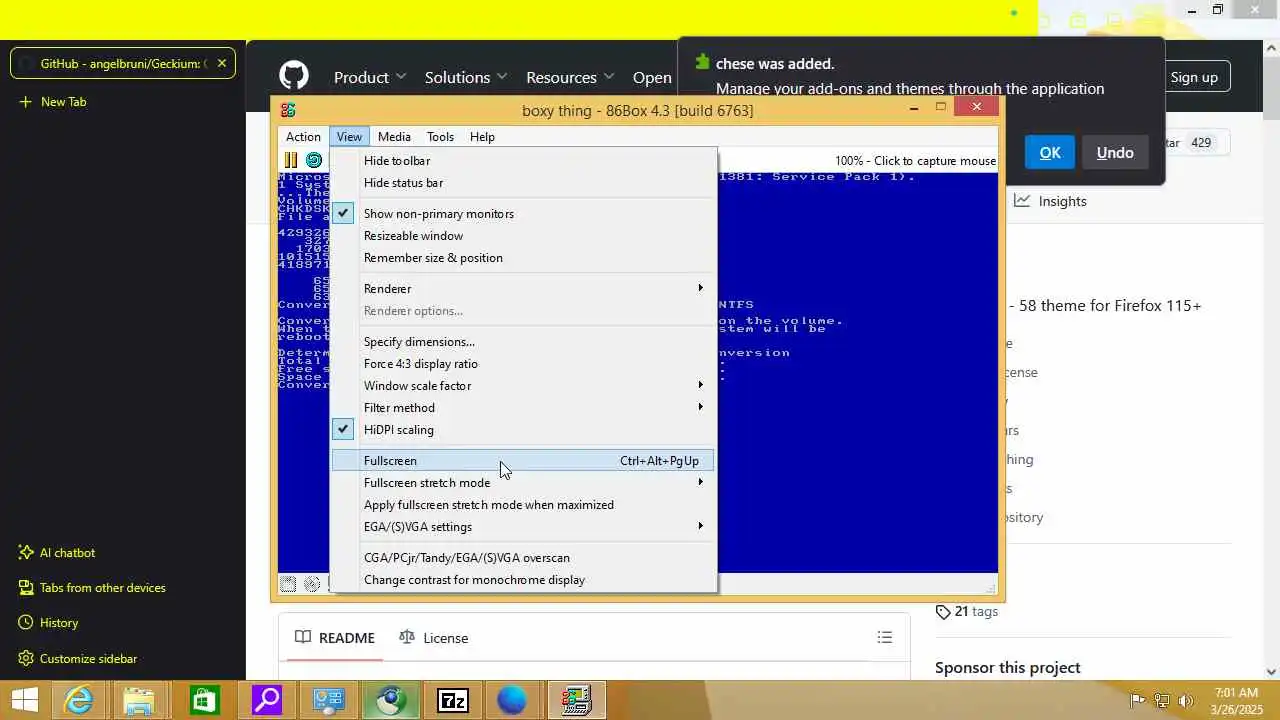The image size is (1280, 720).
Task: Open the Media menu in 86Box
Action: click(x=394, y=136)
